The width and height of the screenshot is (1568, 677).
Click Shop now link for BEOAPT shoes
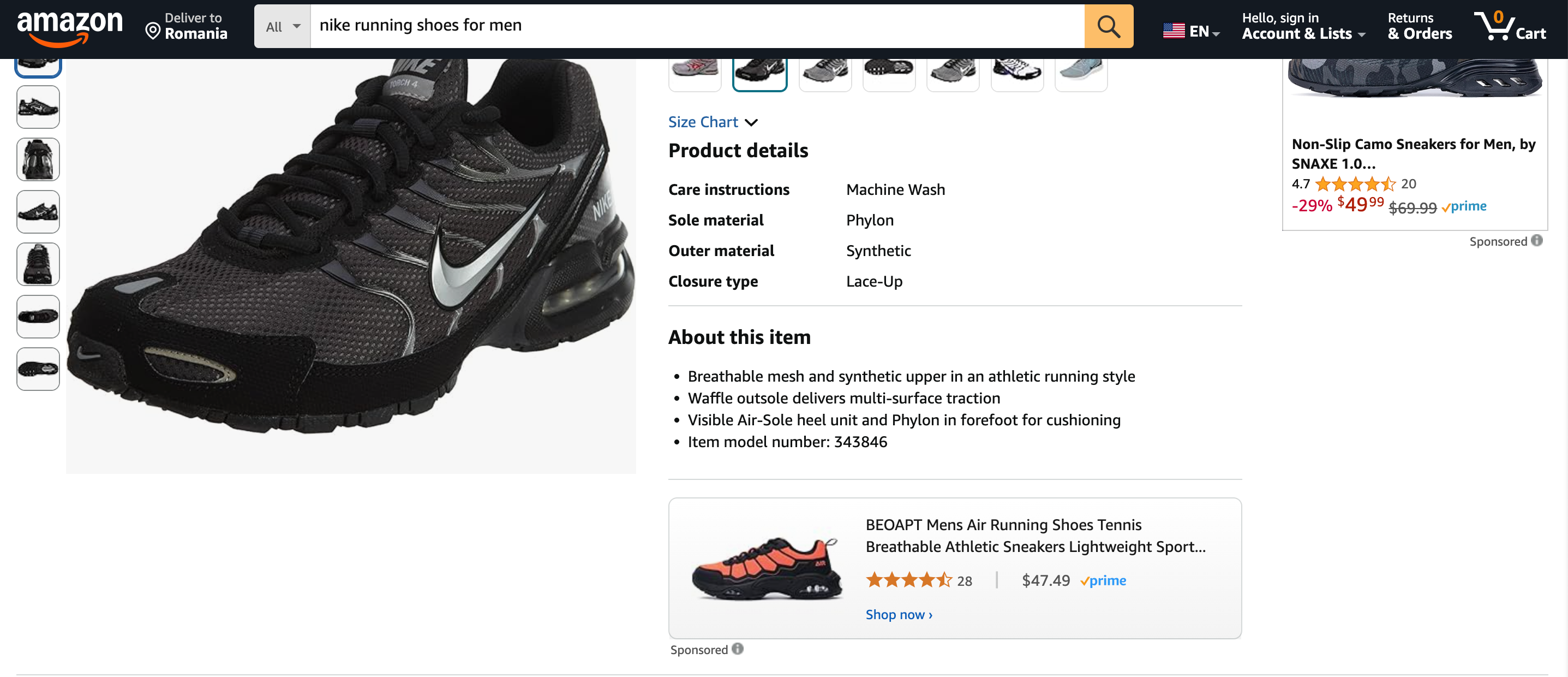click(x=899, y=614)
